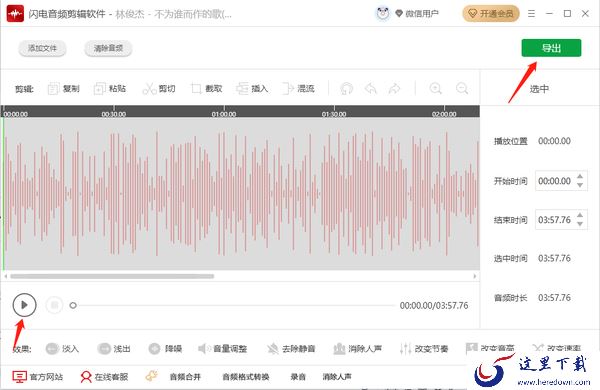
Task: Click the waveform horizontal scrollbar
Action: point(112,276)
